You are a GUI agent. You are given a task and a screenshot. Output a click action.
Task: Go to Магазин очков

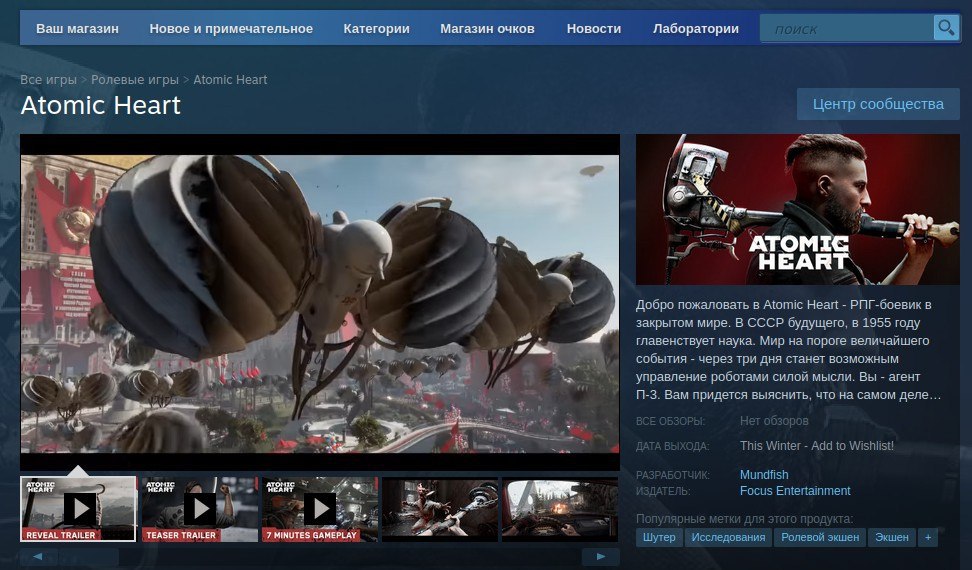(487, 28)
